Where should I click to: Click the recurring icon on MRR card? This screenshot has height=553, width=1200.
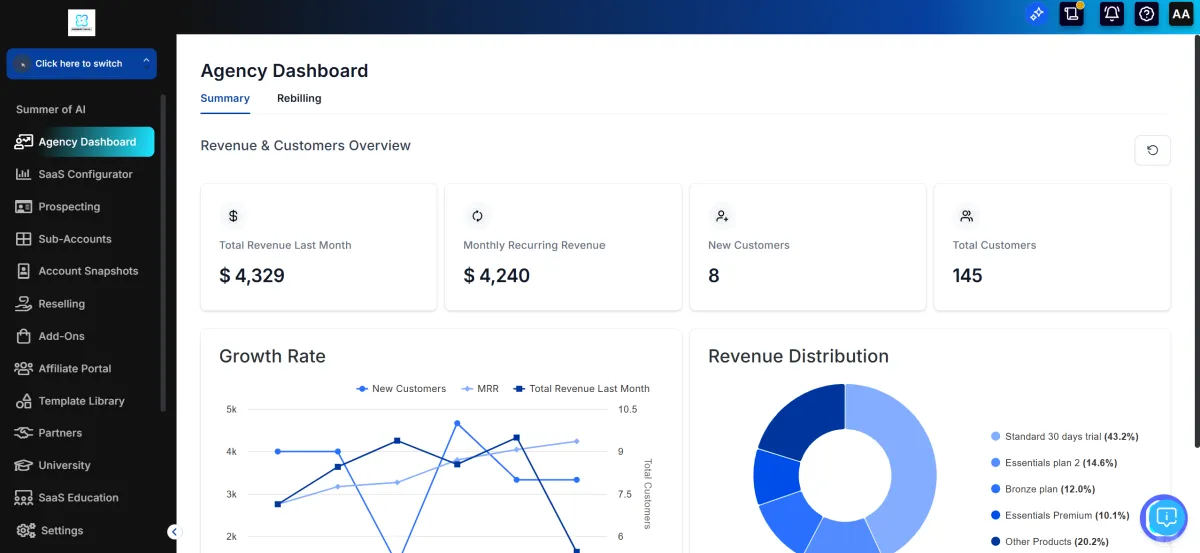point(477,216)
